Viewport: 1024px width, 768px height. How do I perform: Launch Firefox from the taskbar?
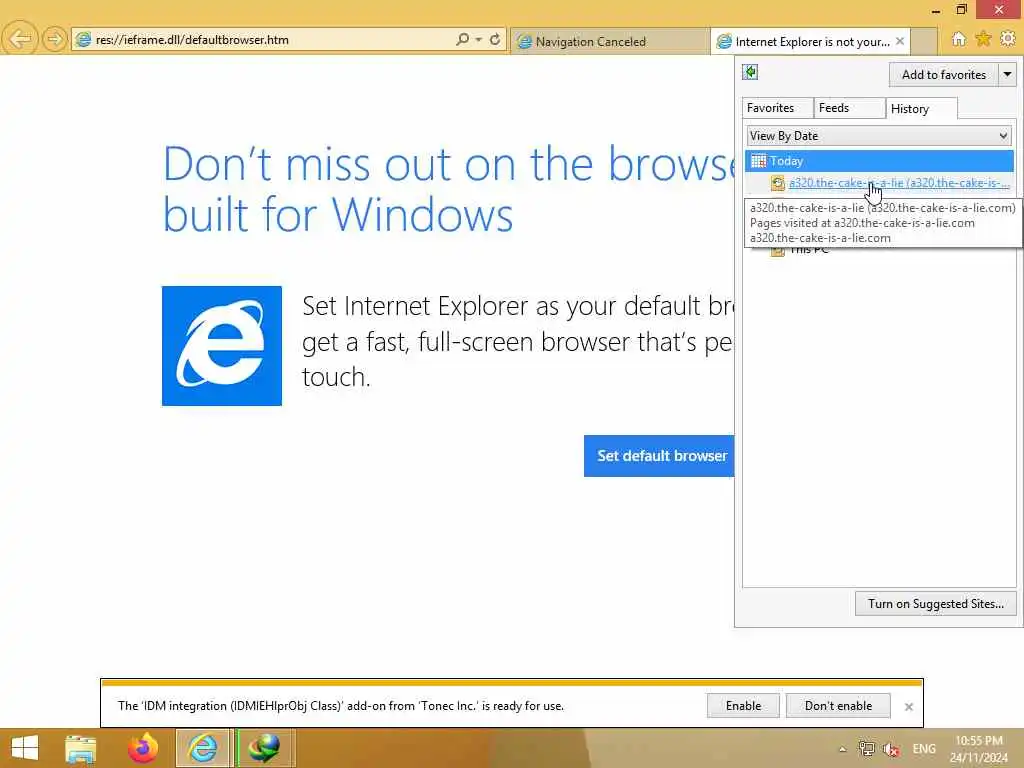click(x=142, y=748)
